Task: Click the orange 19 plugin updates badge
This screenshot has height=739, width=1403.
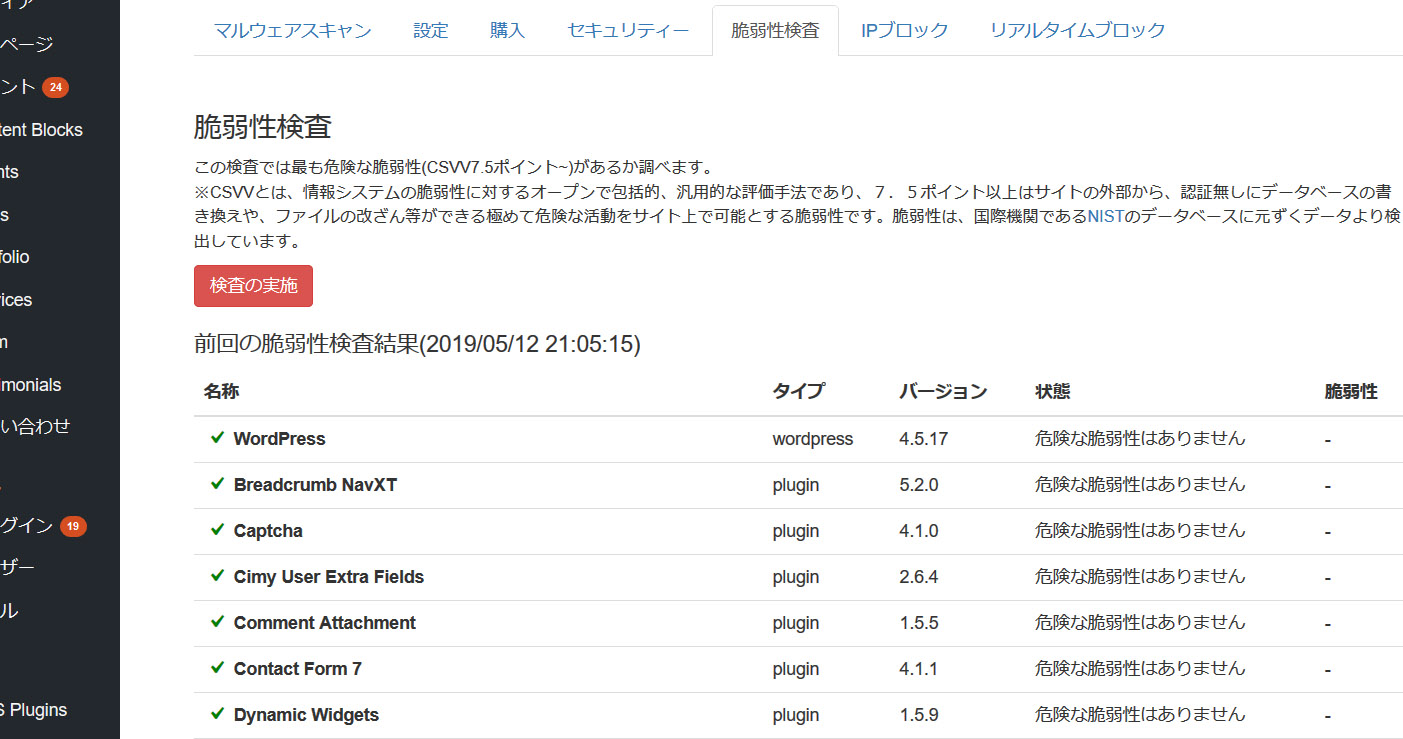Action: (x=73, y=526)
